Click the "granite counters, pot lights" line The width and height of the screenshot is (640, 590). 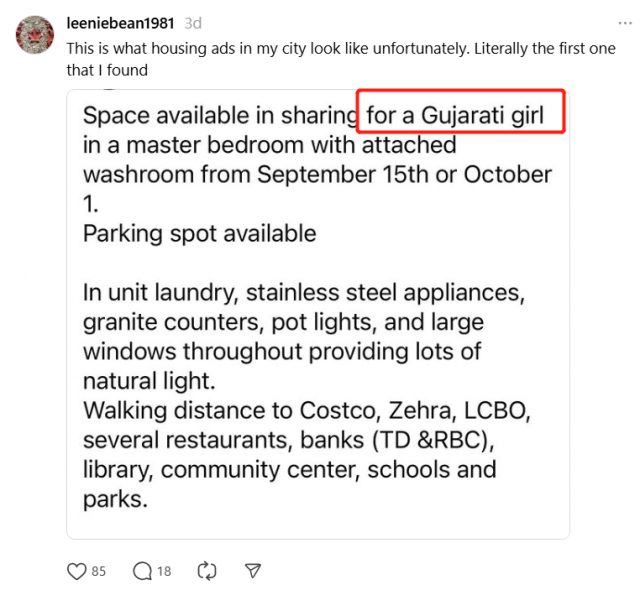click(284, 322)
